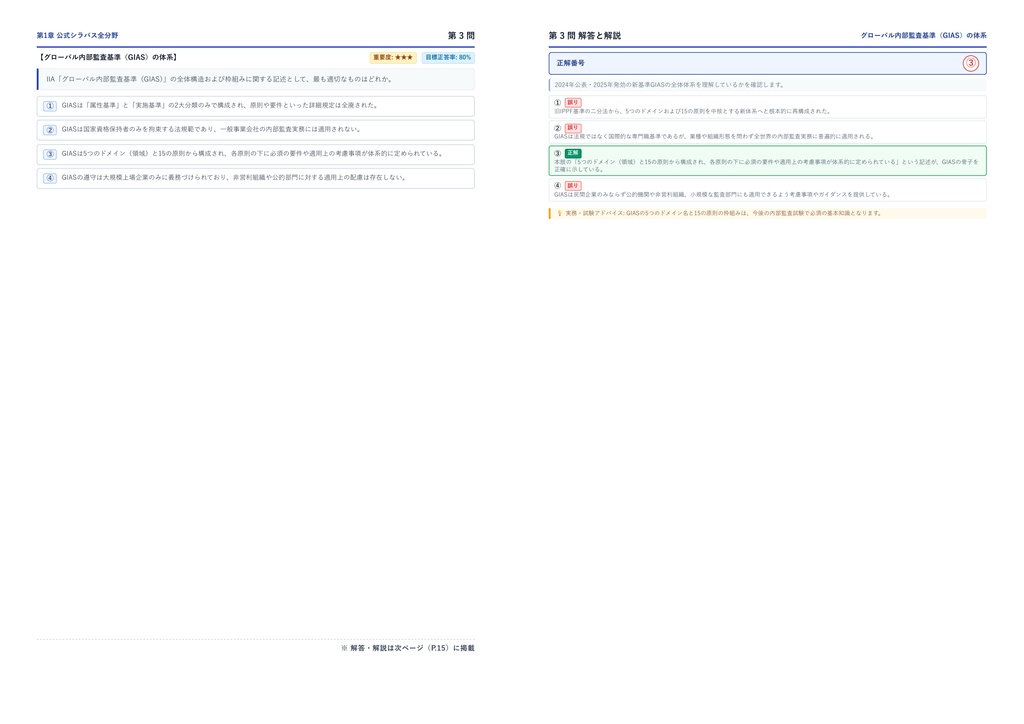Click the red 誤り badge in explanation ①
1024x724 pixels.
(573, 102)
